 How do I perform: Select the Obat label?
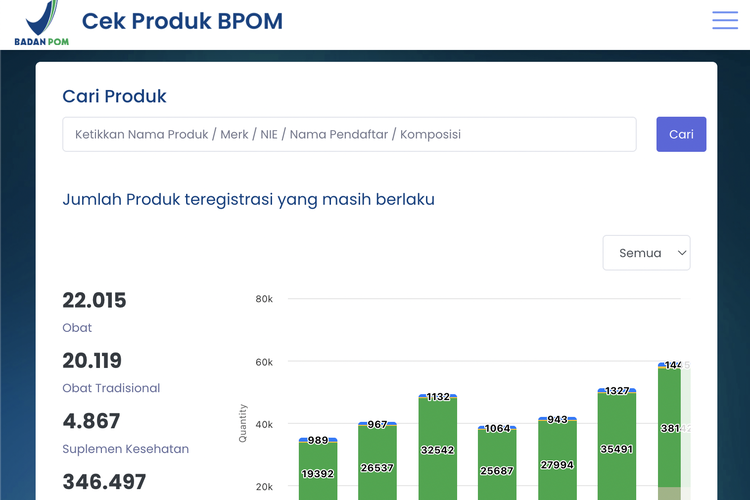[77, 328]
